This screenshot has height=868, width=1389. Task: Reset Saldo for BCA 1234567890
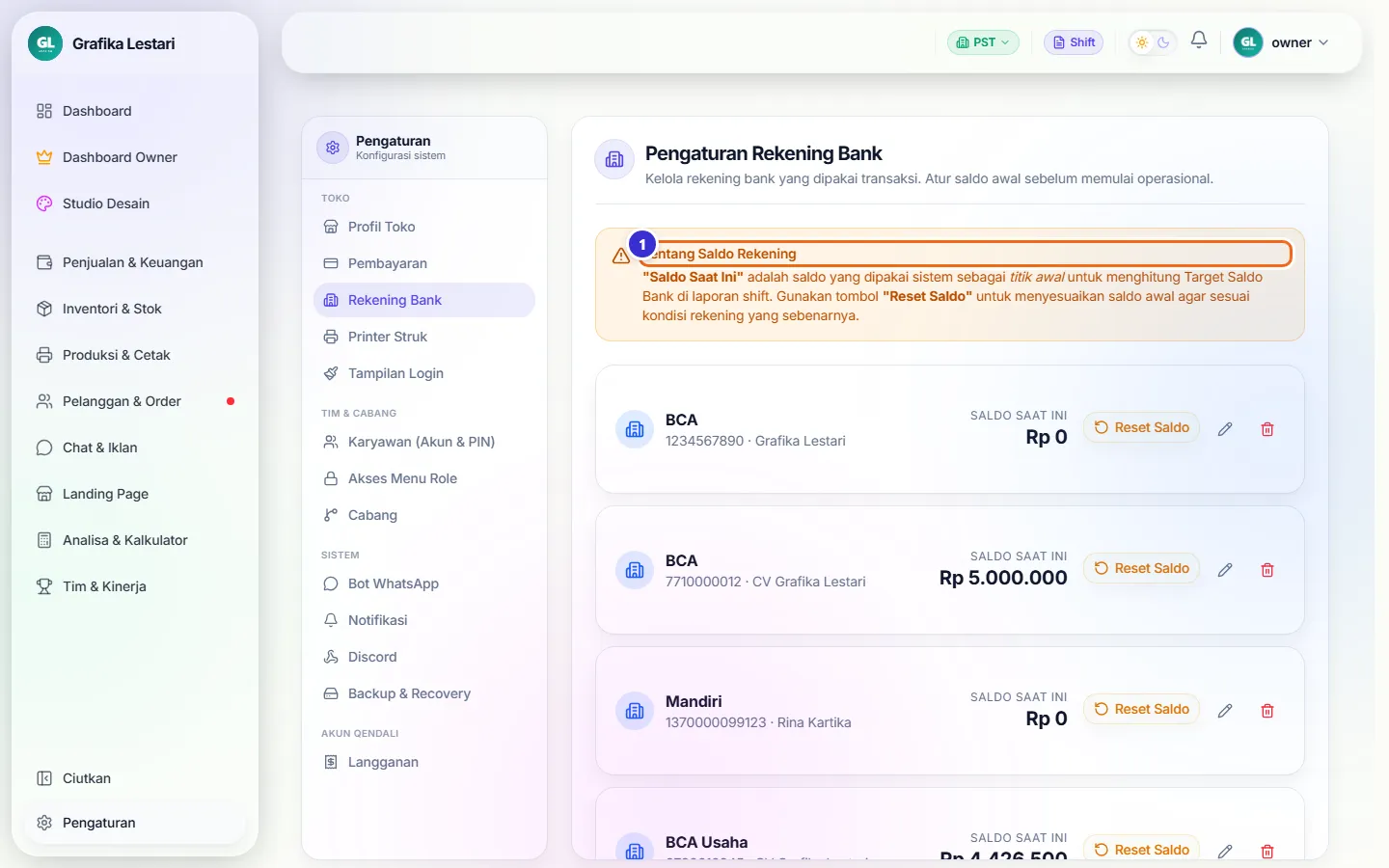pyautogui.click(x=1141, y=427)
